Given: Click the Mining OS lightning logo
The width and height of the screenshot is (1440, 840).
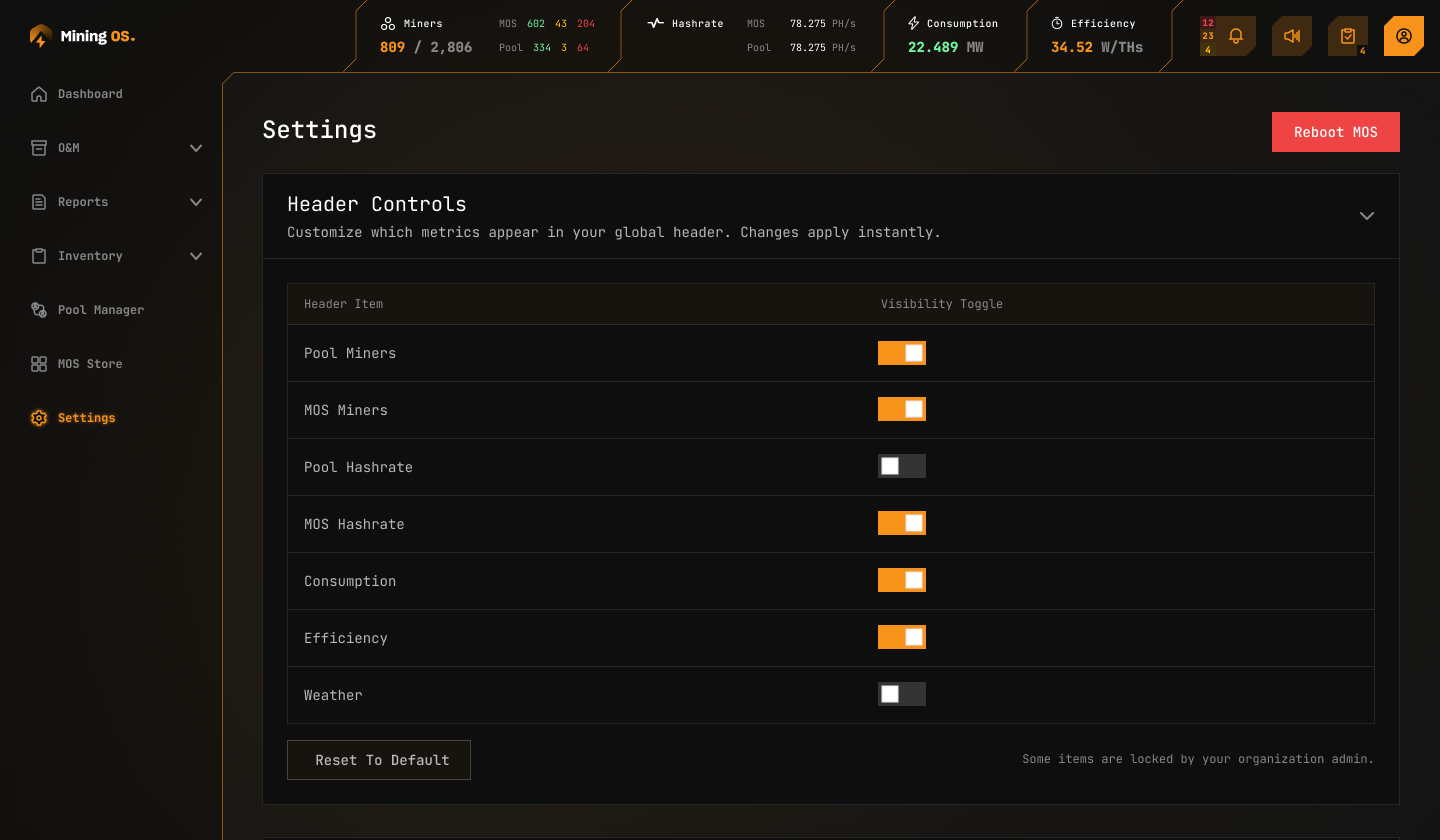Looking at the screenshot, I should coord(40,35).
